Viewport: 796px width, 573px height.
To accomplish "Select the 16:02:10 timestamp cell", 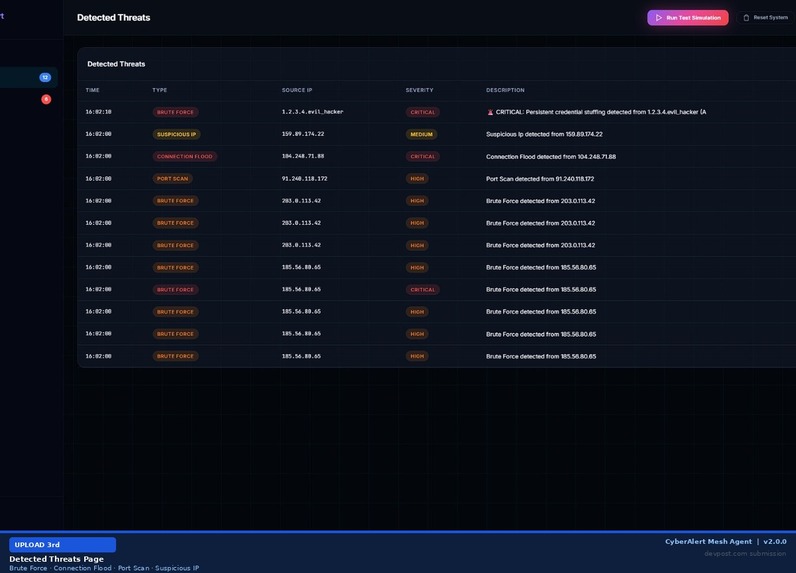I will 98,112.
